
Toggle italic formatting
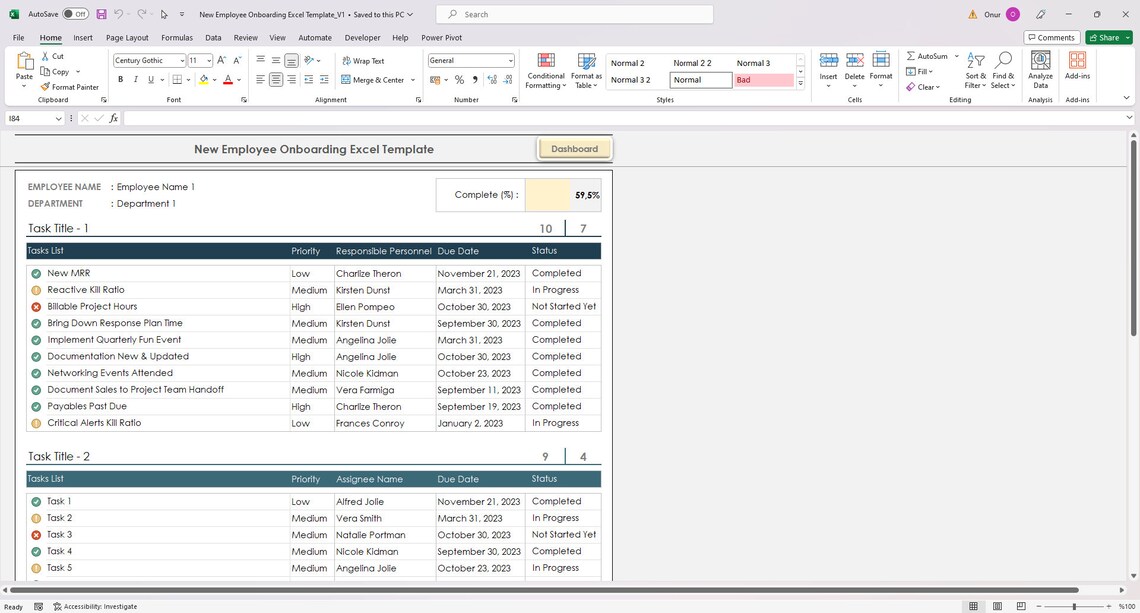point(134,80)
